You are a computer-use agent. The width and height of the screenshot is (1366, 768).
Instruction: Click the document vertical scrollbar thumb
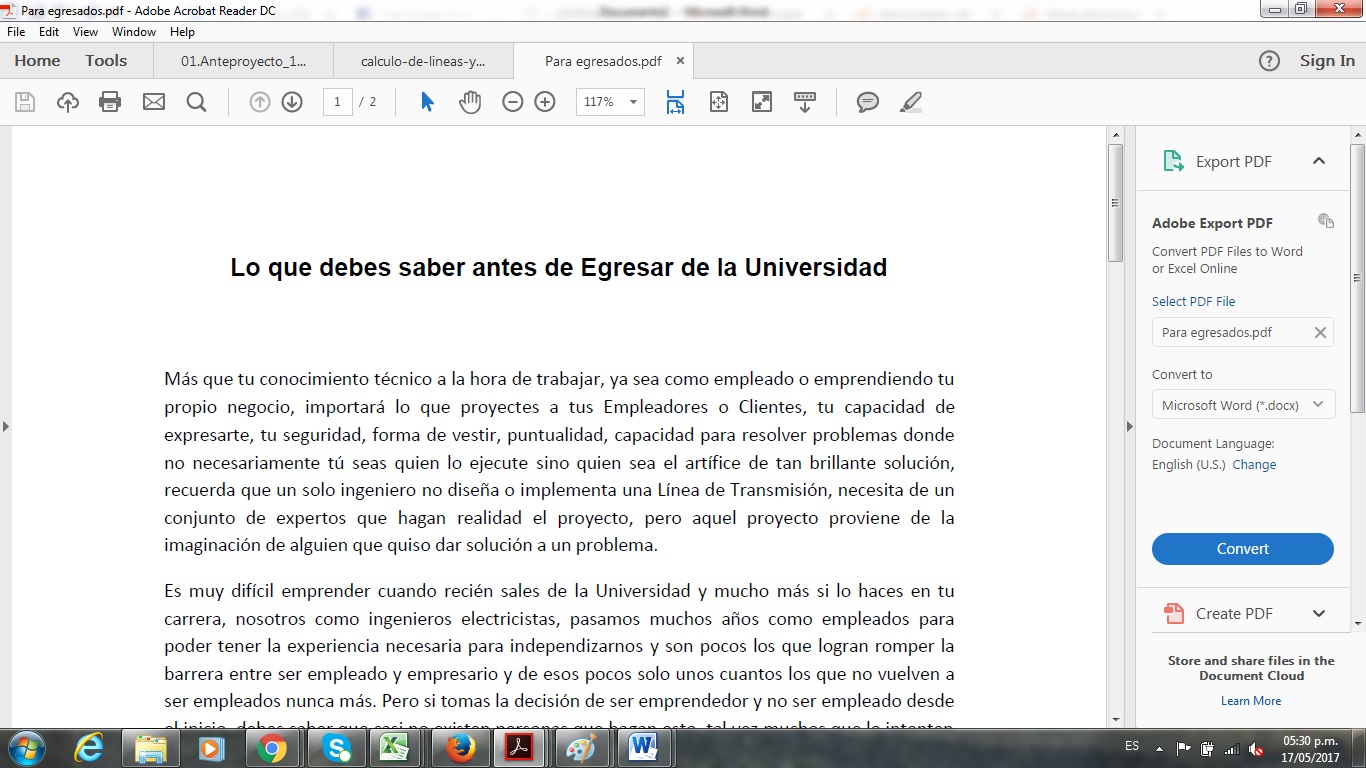pyautogui.click(x=1115, y=203)
